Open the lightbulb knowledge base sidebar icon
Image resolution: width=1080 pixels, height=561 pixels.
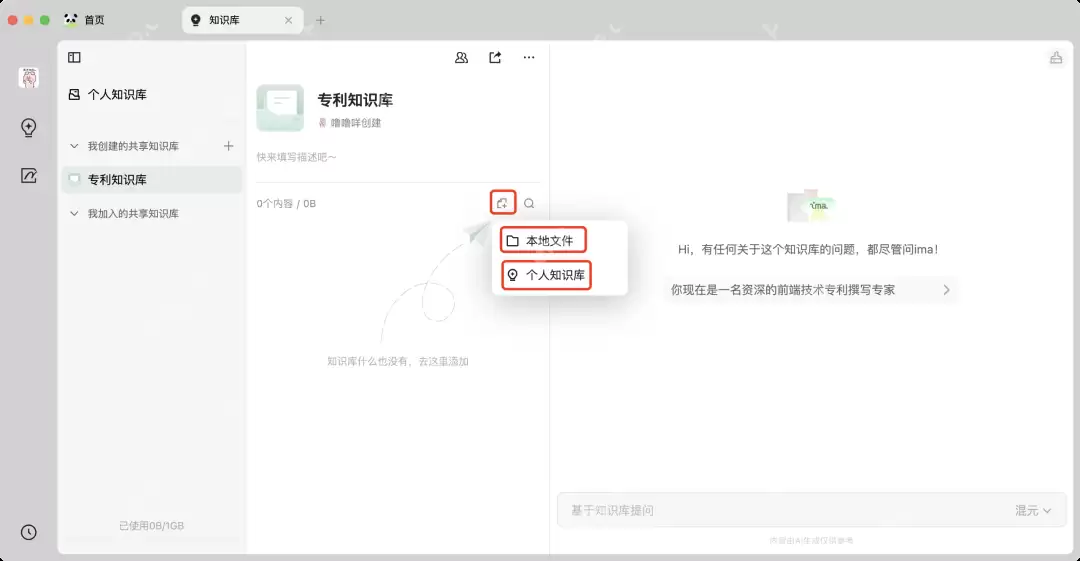click(28, 128)
